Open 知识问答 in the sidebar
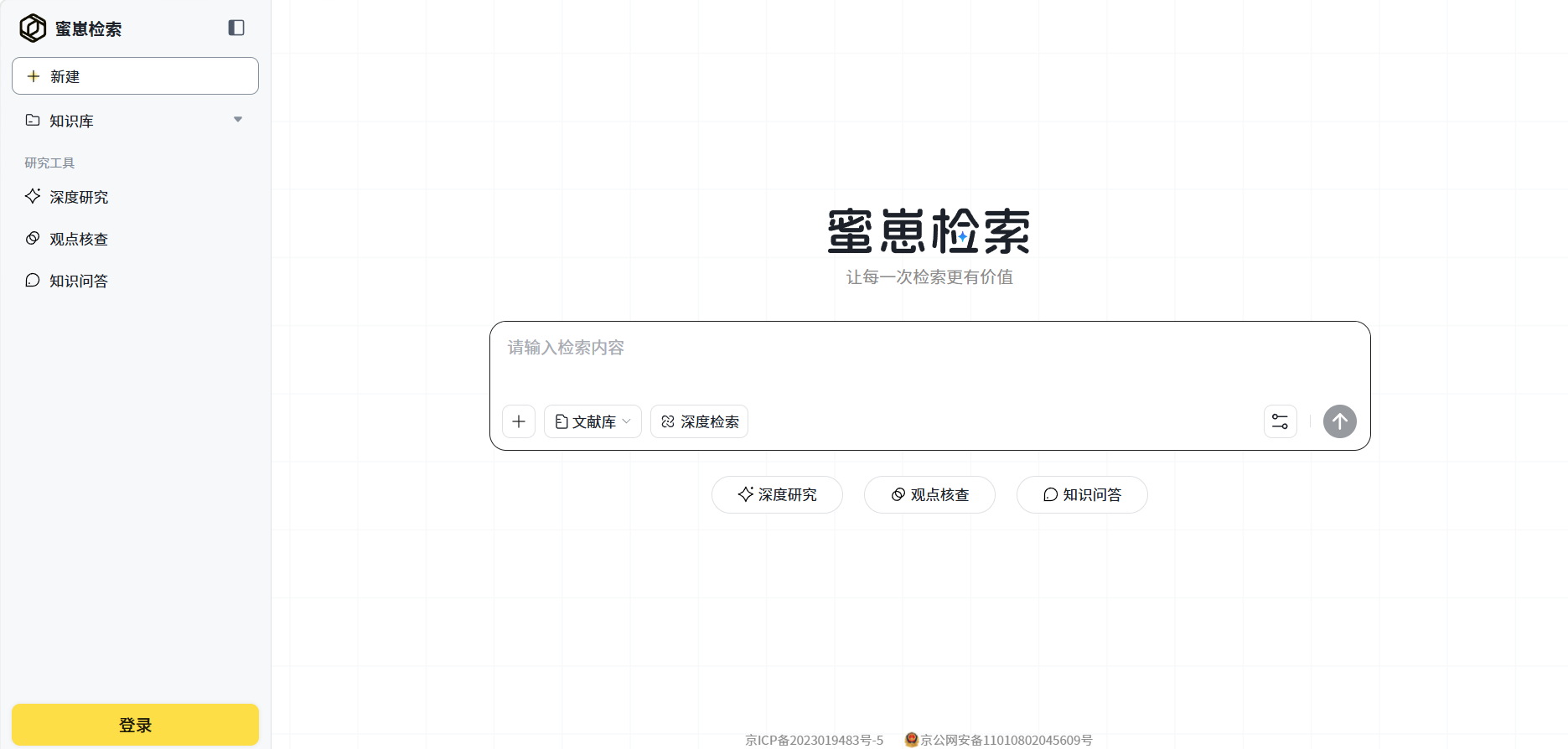The height and width of the screenshot is (749, 1568). coord(134,281)
